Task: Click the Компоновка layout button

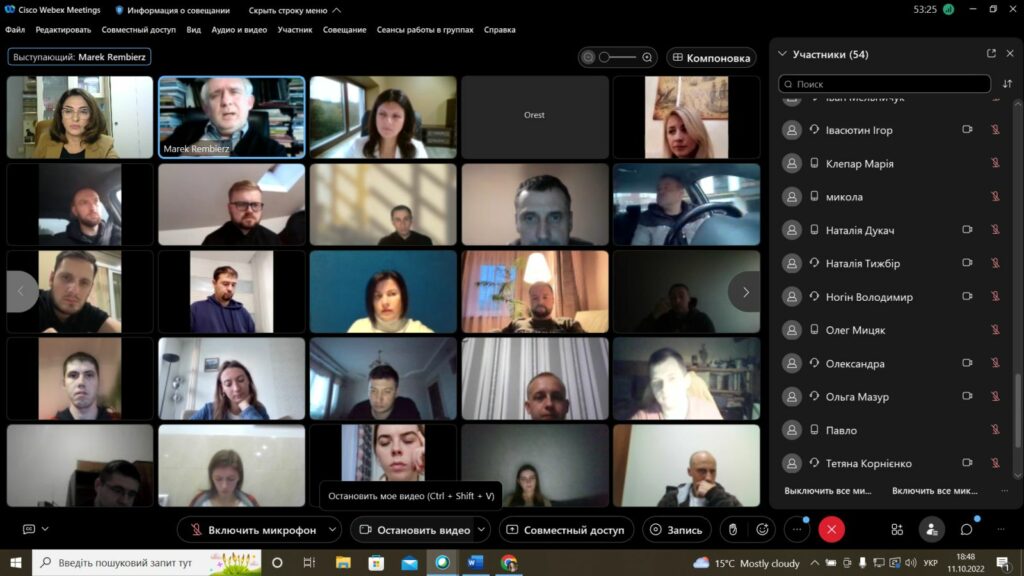Action: point(711,58)
